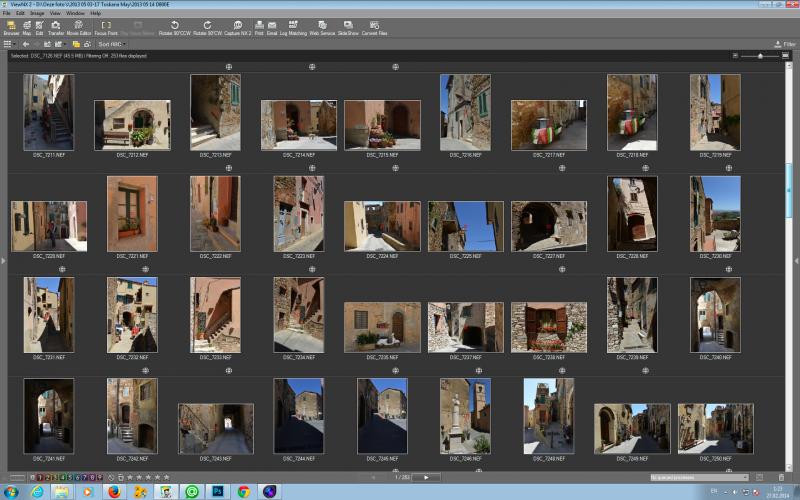Screen dimensions: 800x500
Task: Select thumbnail DSC_7221.NEF
Action: tap(132, 214)
